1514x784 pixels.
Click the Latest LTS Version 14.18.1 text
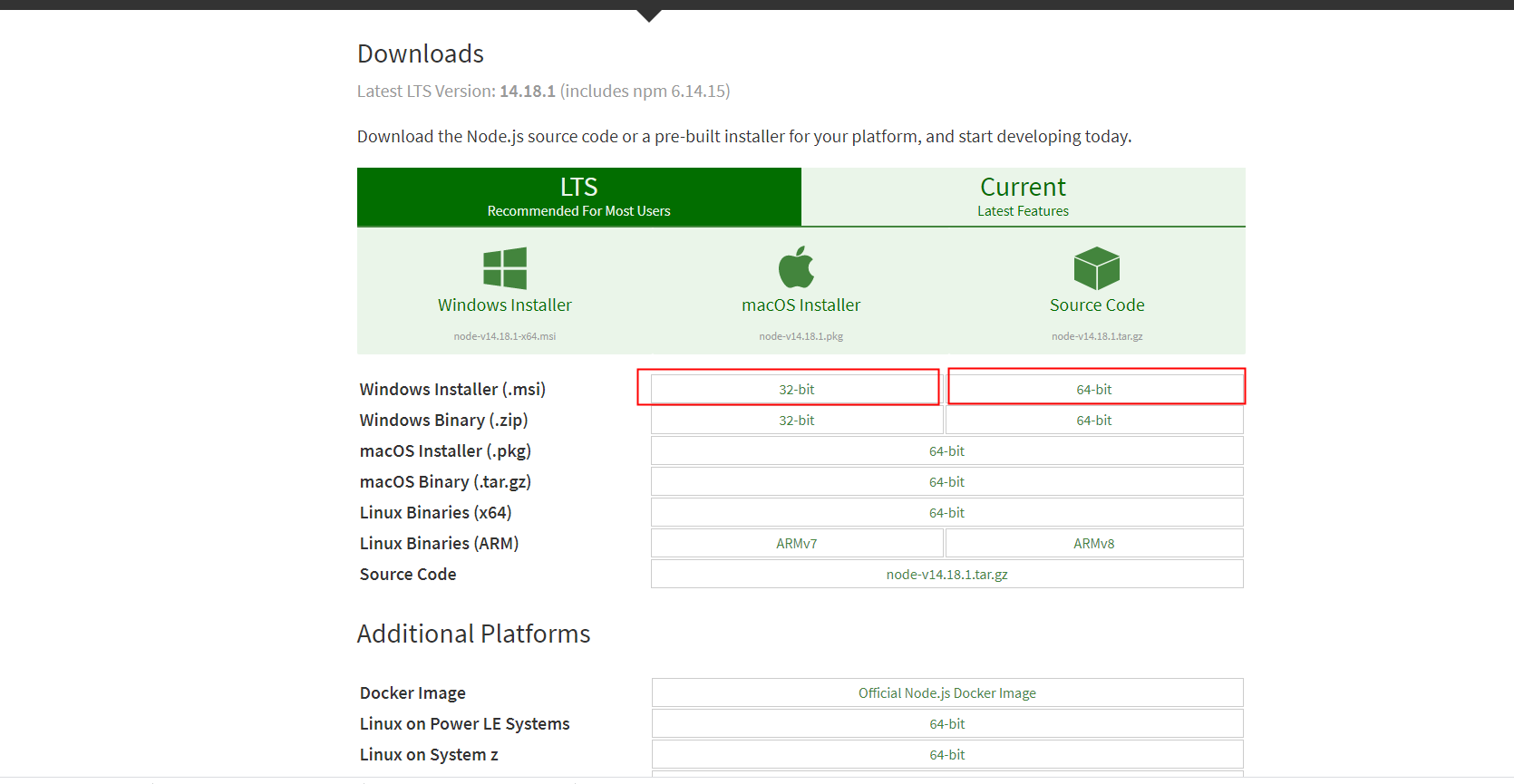(544, 92)
